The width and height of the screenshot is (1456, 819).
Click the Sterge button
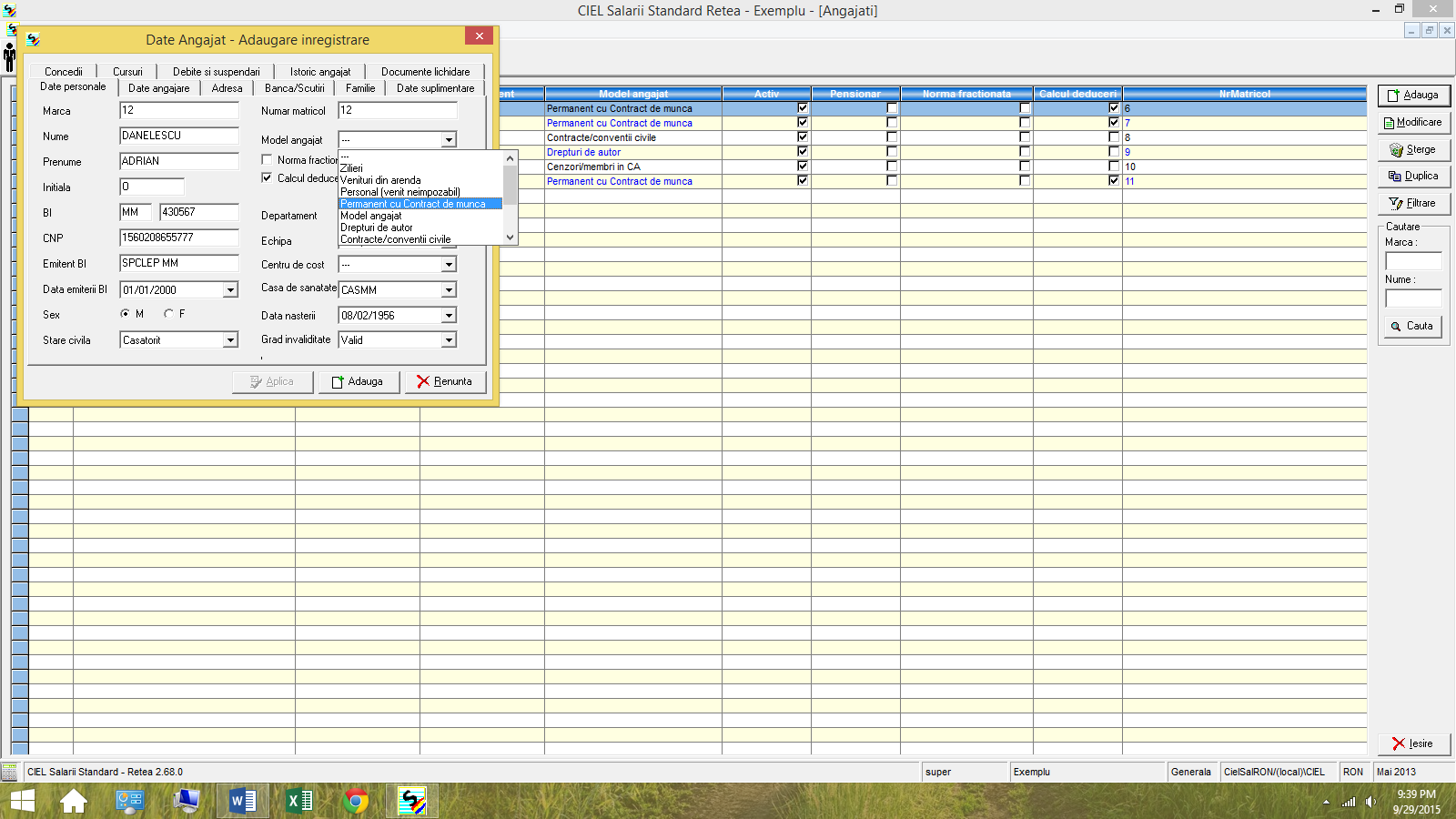coord(1413,149)
